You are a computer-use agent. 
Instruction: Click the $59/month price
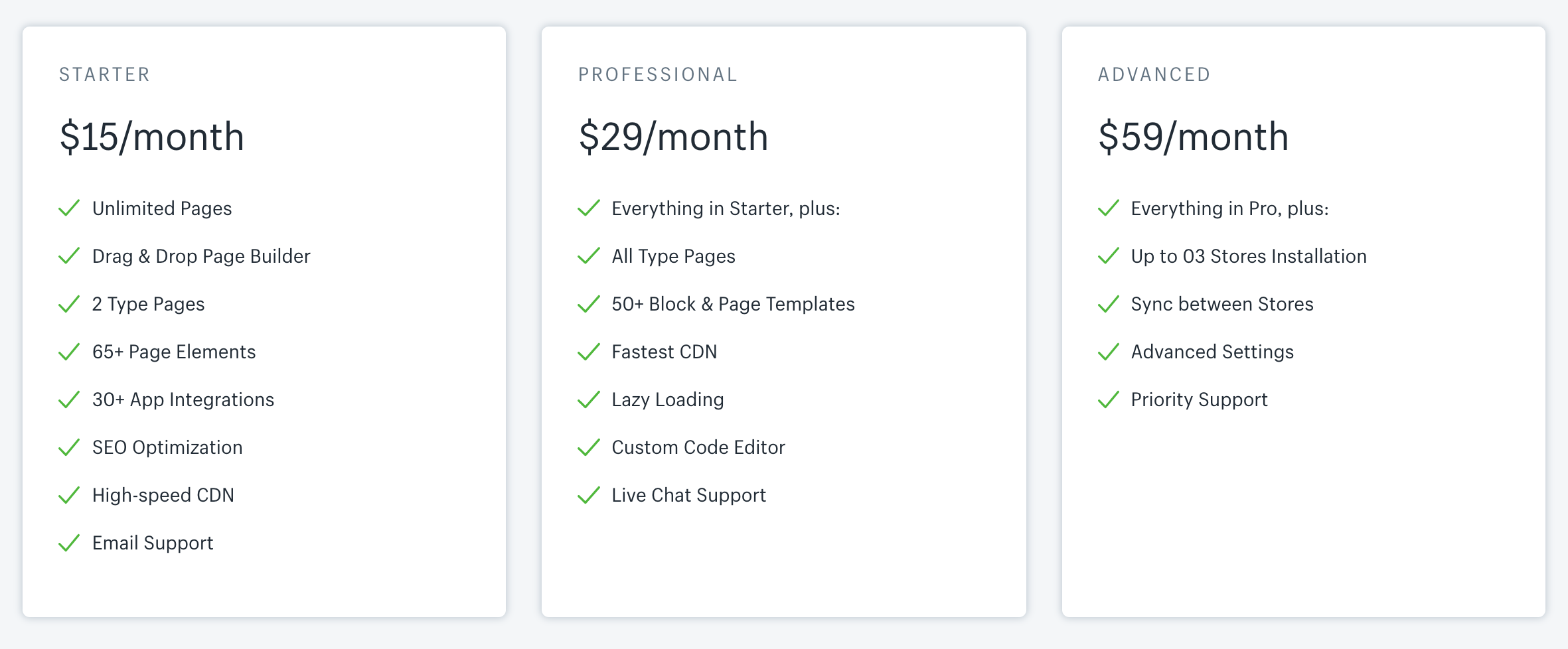(1194, 137)
